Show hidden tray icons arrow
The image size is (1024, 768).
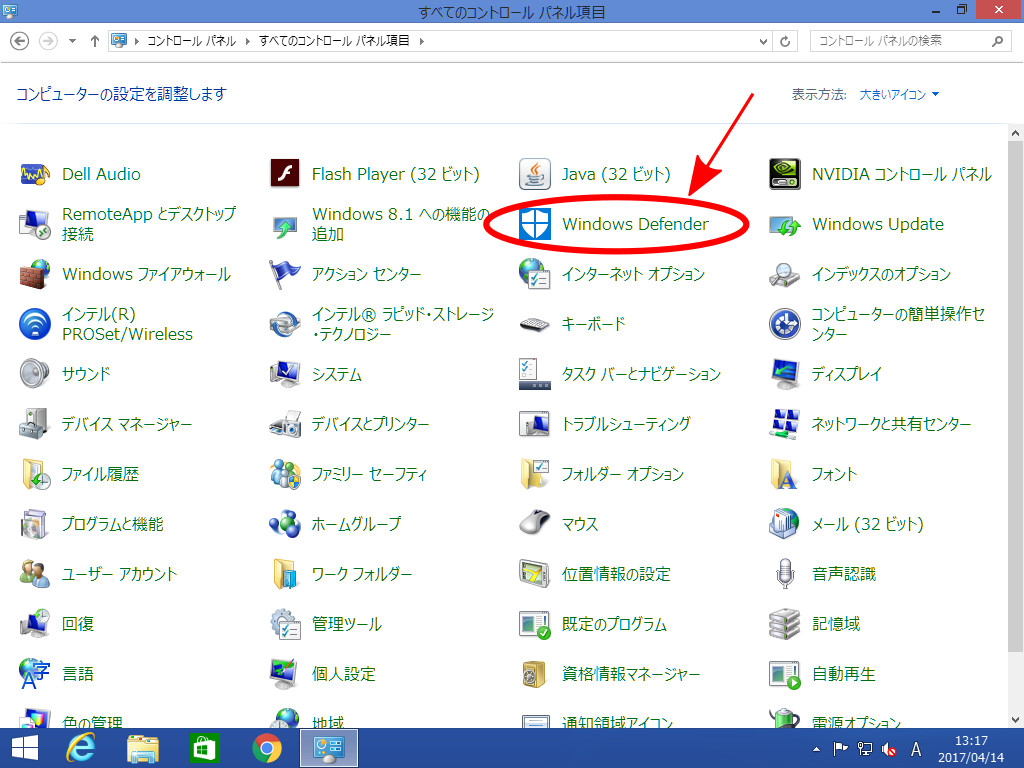click(x=816, y=748)
